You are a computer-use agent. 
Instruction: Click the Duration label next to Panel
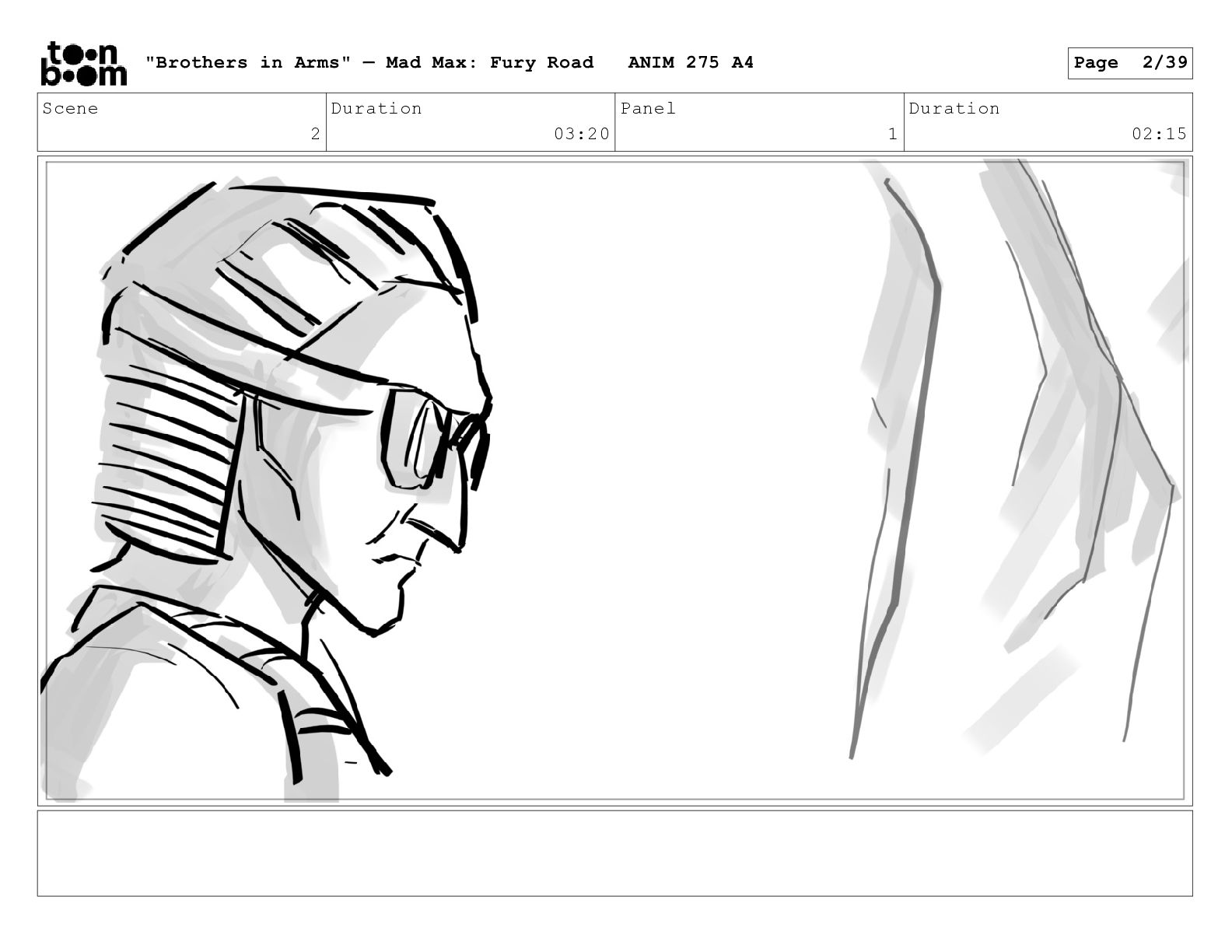point(954,109)
